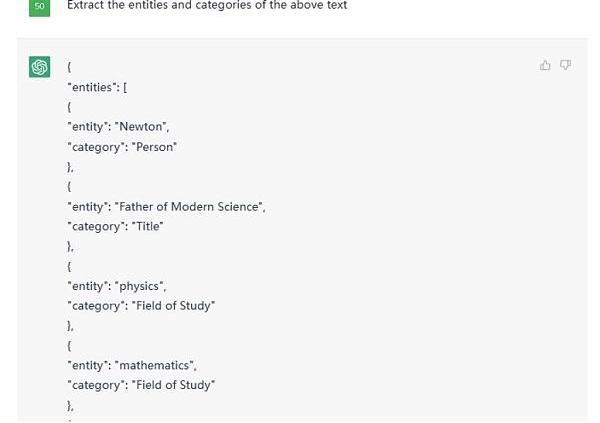Click the Field of Study line under physics
This screenshot has height=423, width=600.
141,306
